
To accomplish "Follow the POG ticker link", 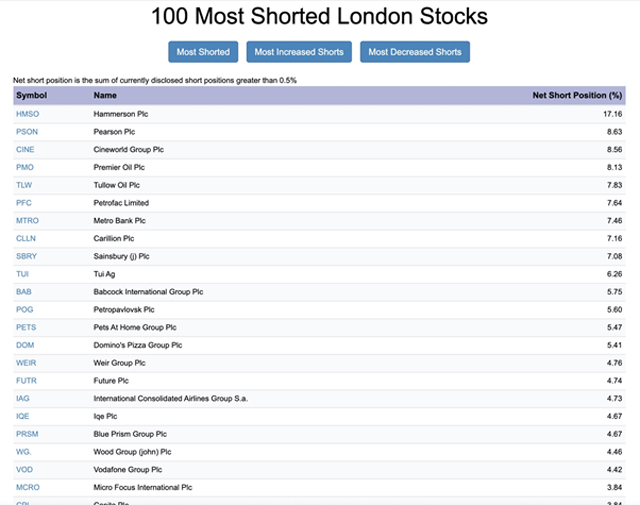I will pyautogui.click(x=25, y=310).
